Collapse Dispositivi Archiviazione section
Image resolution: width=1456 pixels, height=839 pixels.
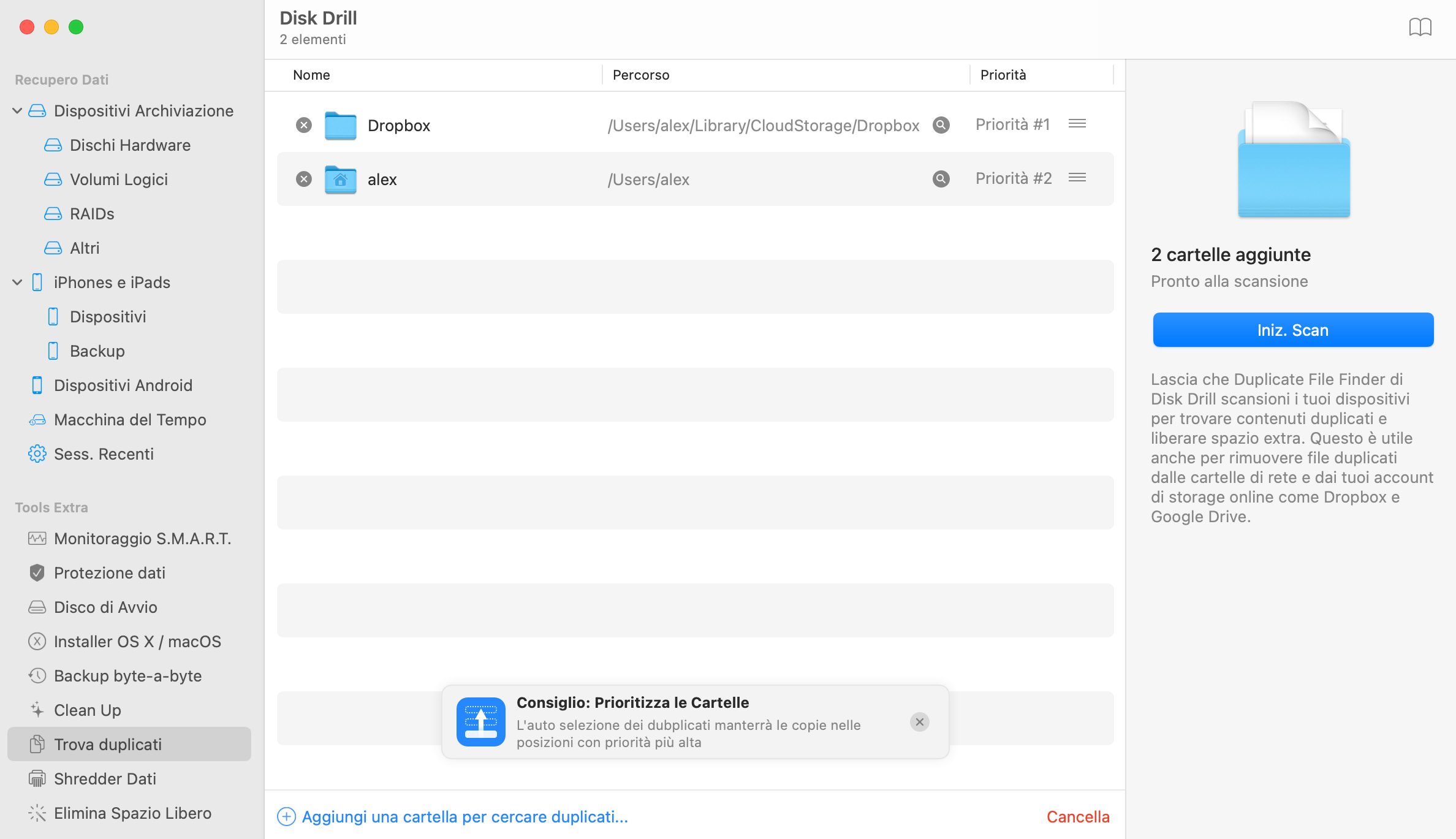pyautogui.click(x=17, y=111)
